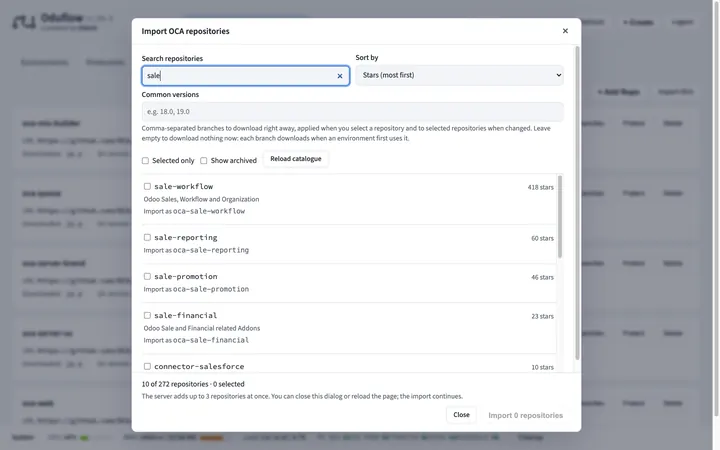Click the repository list scrollbar thumb
Viewport: 720px width, 450px height.
(x=560, y=216)
